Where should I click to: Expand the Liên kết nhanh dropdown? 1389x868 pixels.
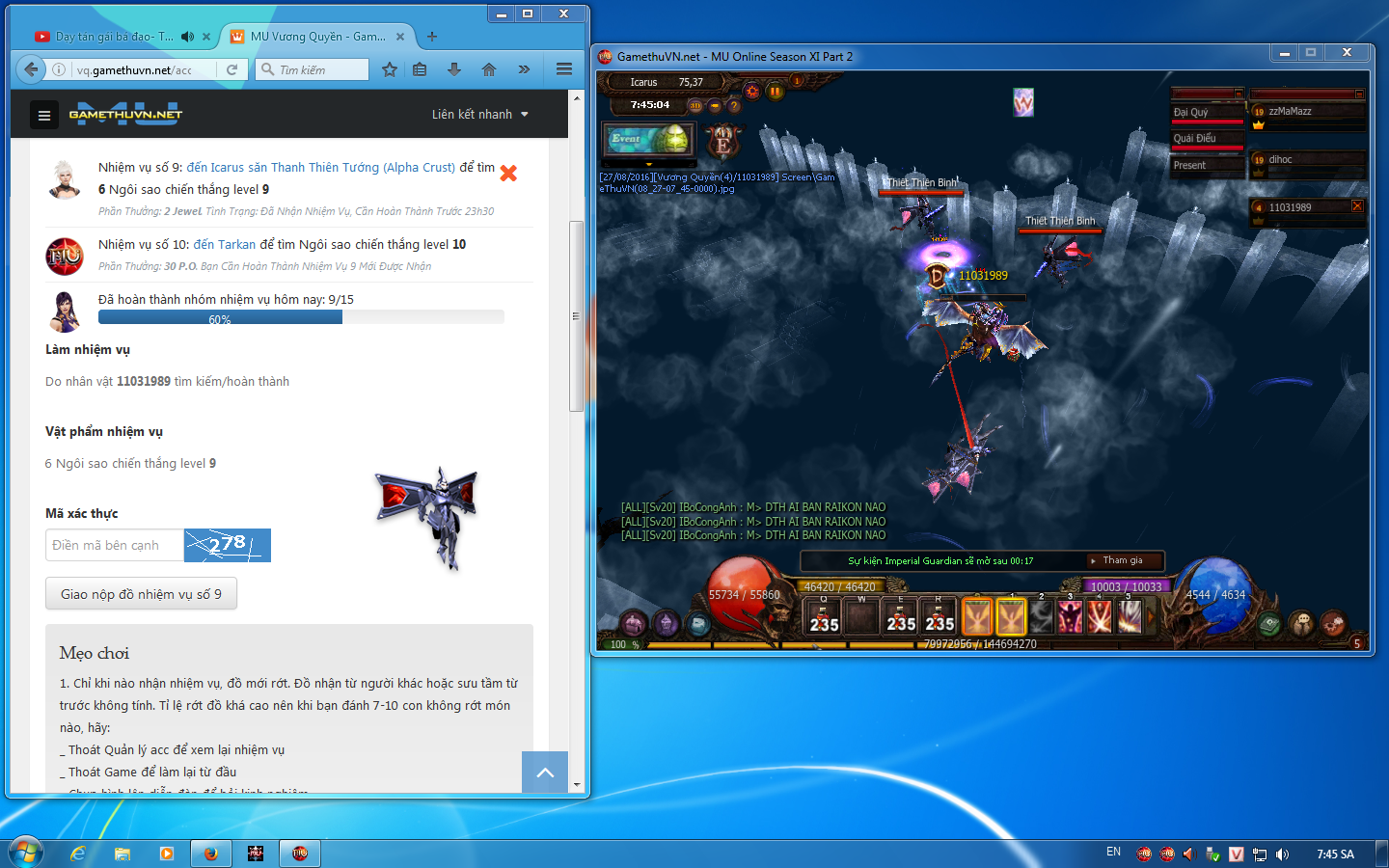[x=479, y=114]
